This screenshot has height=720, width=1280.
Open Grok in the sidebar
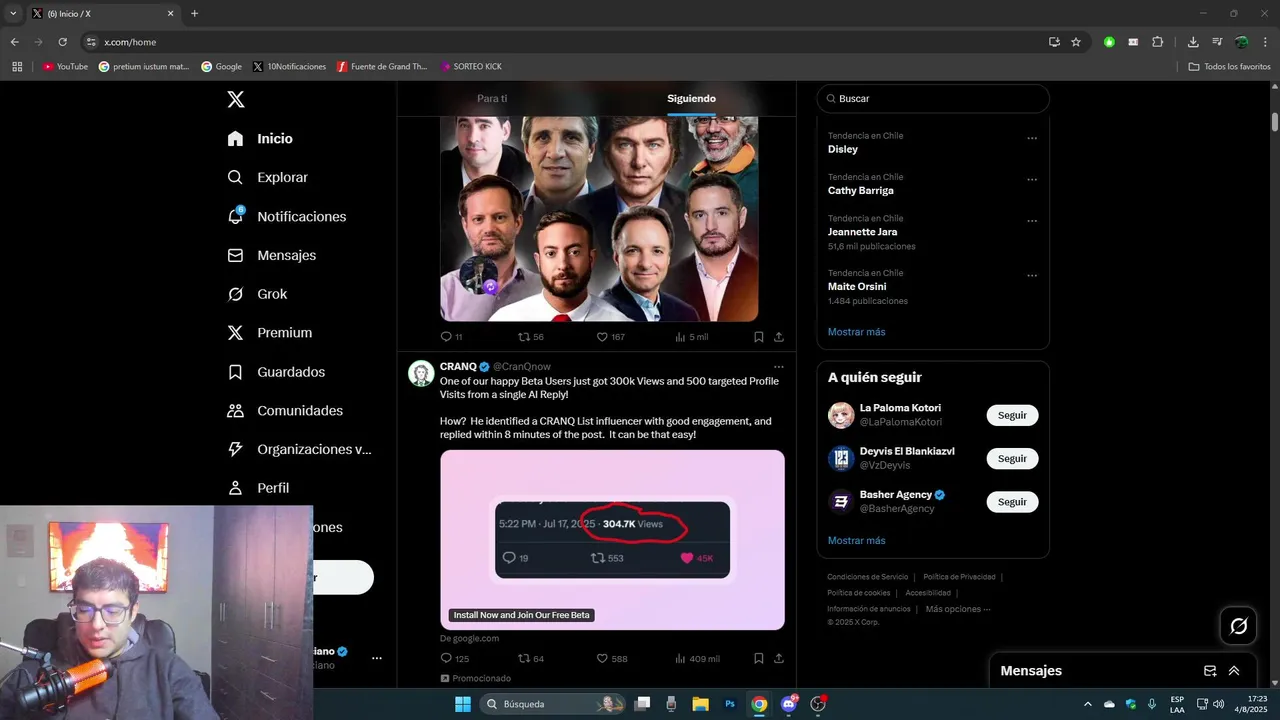coord(258,294)
